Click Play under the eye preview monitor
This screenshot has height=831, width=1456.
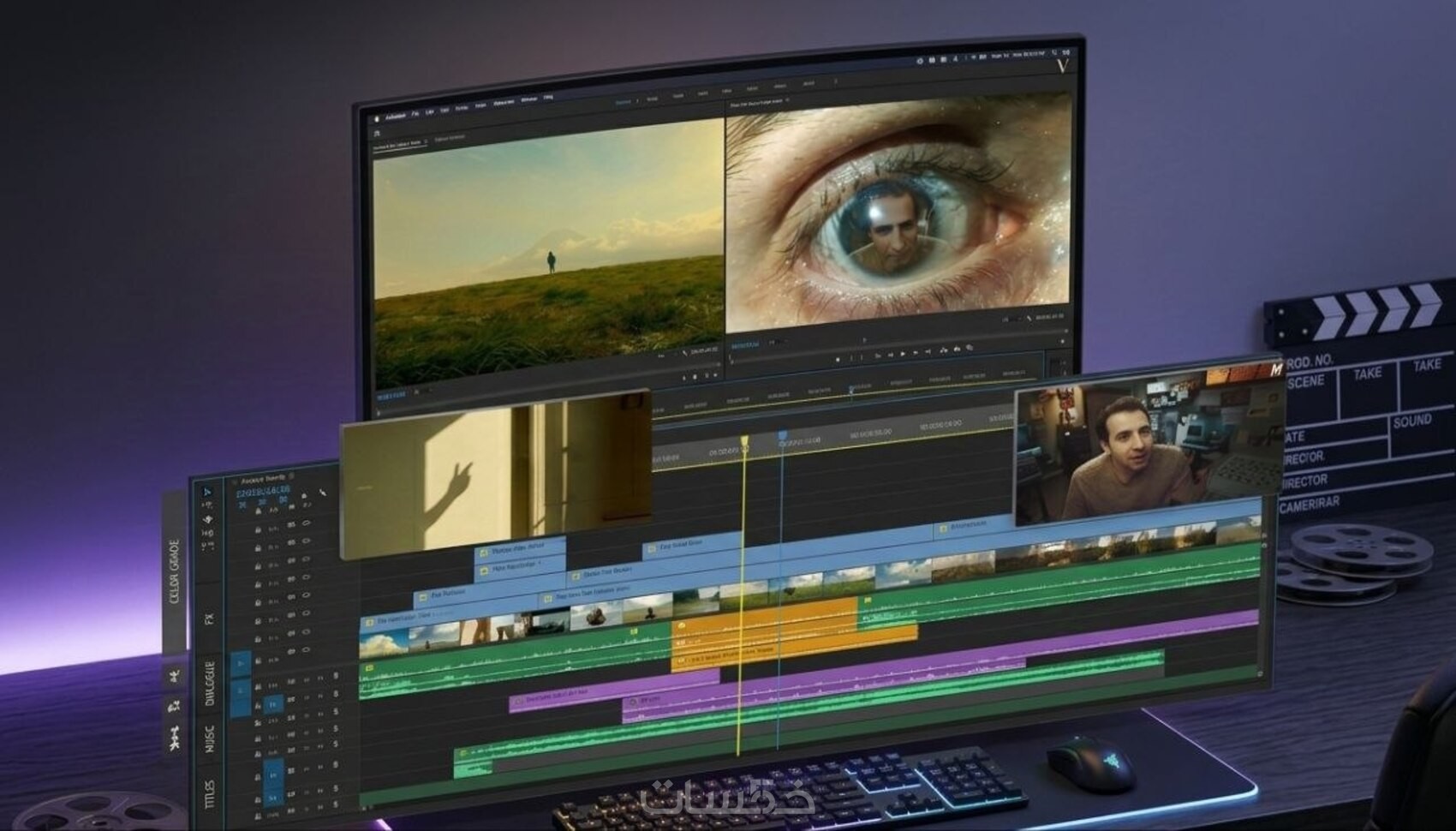(x=902, y=353)
